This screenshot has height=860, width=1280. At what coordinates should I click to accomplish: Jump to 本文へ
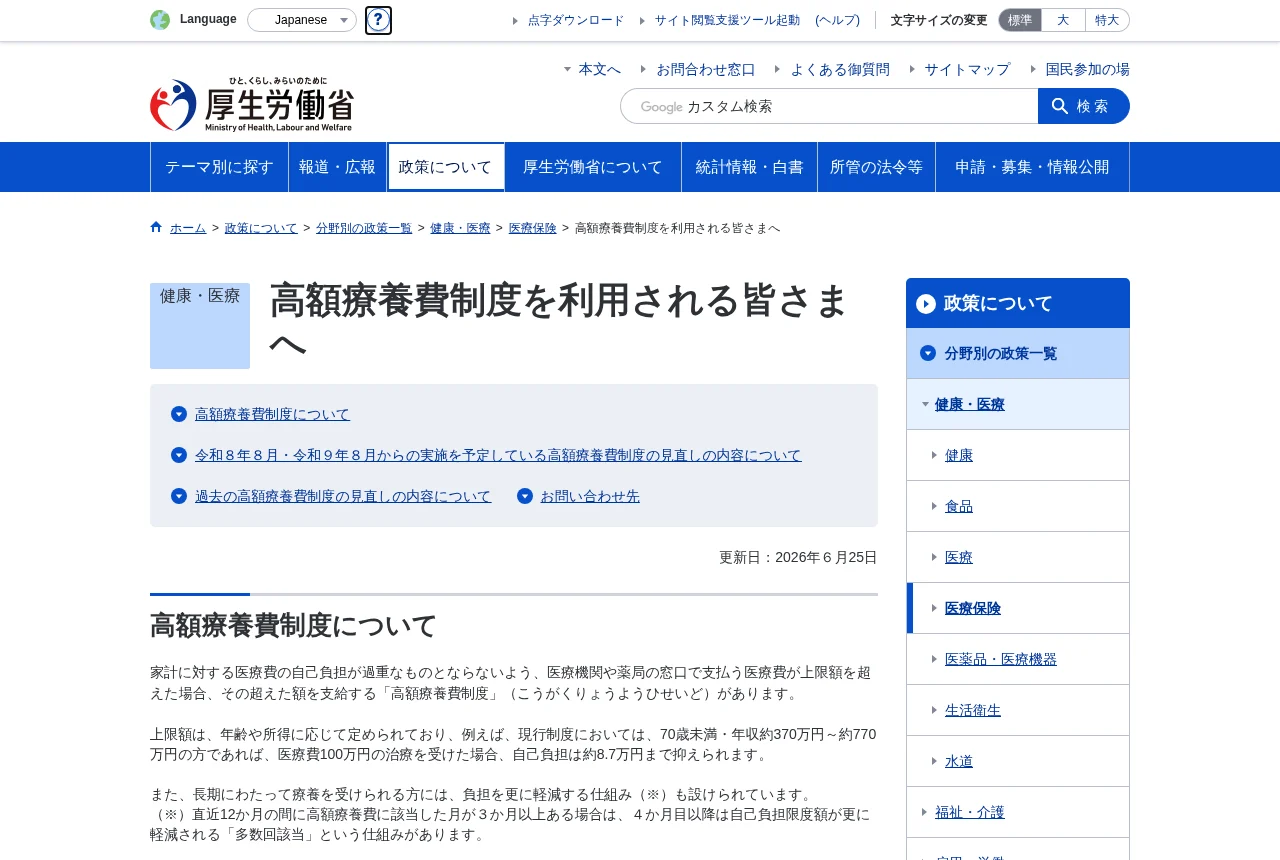pyautogui.click(x=599, y=69)
